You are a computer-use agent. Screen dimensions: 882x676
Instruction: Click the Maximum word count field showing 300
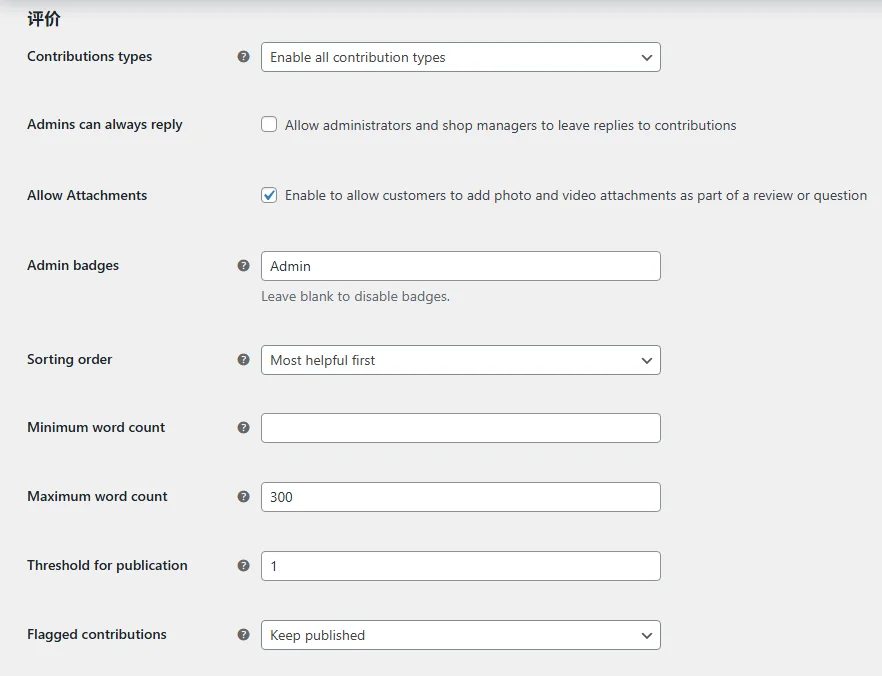[461, 497]
